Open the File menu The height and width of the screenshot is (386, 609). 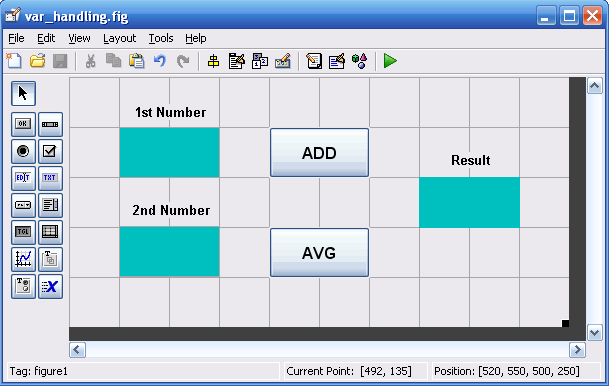16,38
